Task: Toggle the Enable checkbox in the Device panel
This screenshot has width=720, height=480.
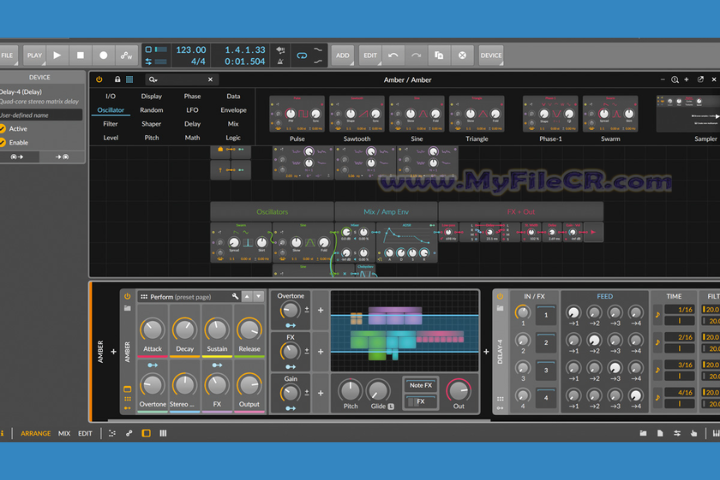Action: point(3,142)
